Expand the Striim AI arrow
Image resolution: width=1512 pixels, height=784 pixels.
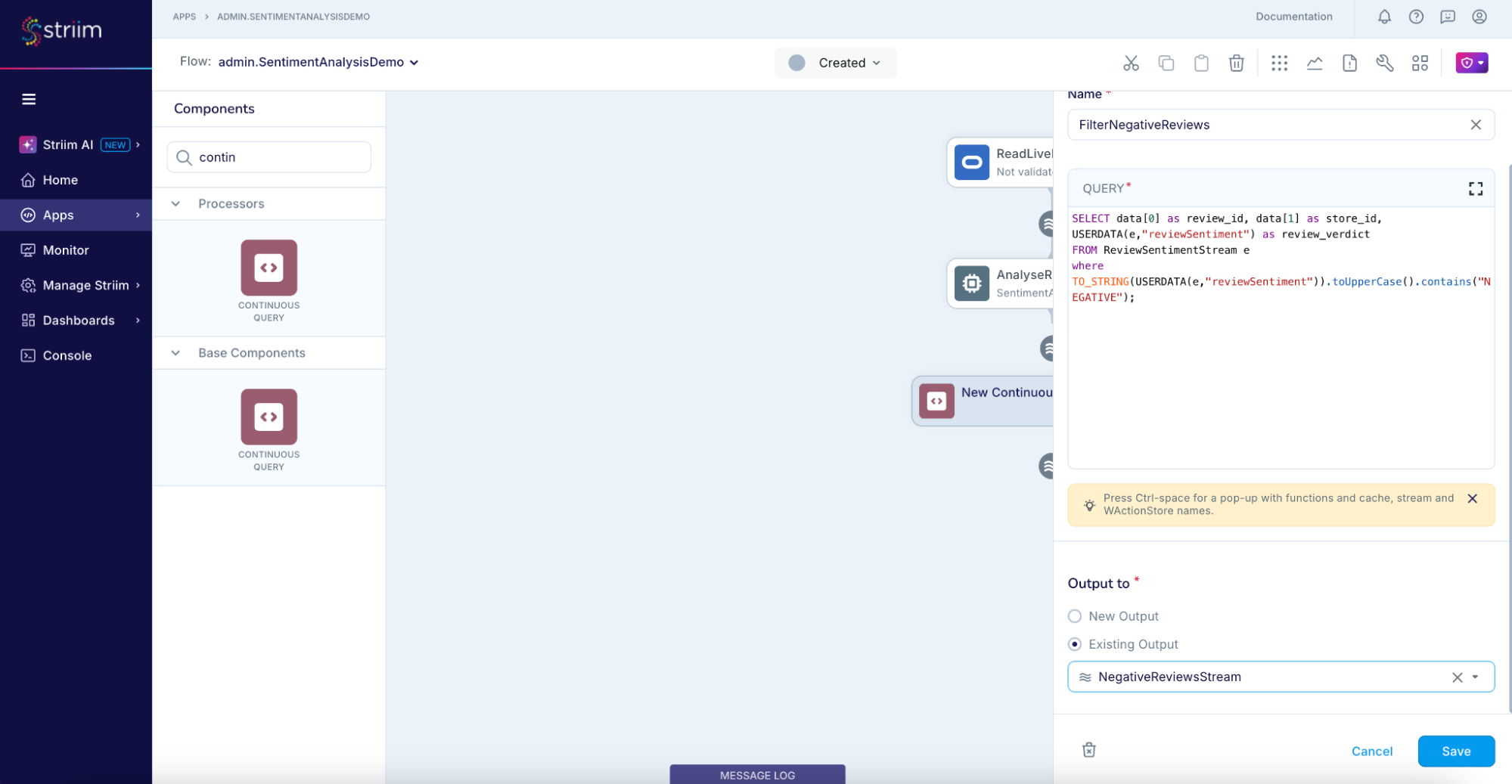tap(138, 144)
